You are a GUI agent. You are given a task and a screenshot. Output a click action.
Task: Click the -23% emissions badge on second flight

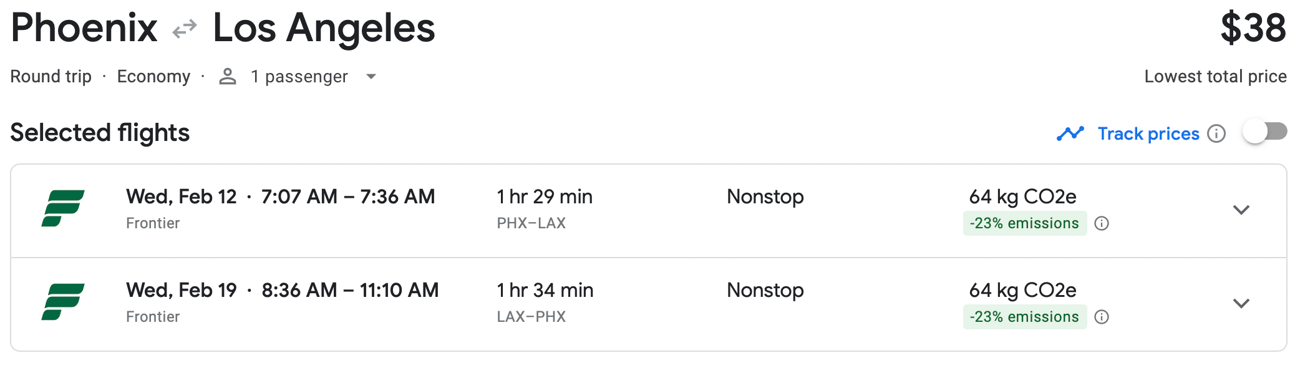(x=1025, y=317)
